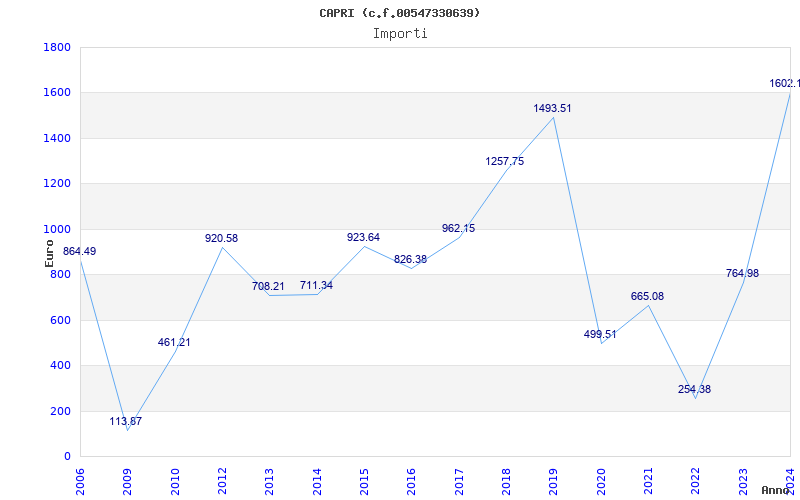
Task: Click the 764.98 data label
Action: point(742,273)
